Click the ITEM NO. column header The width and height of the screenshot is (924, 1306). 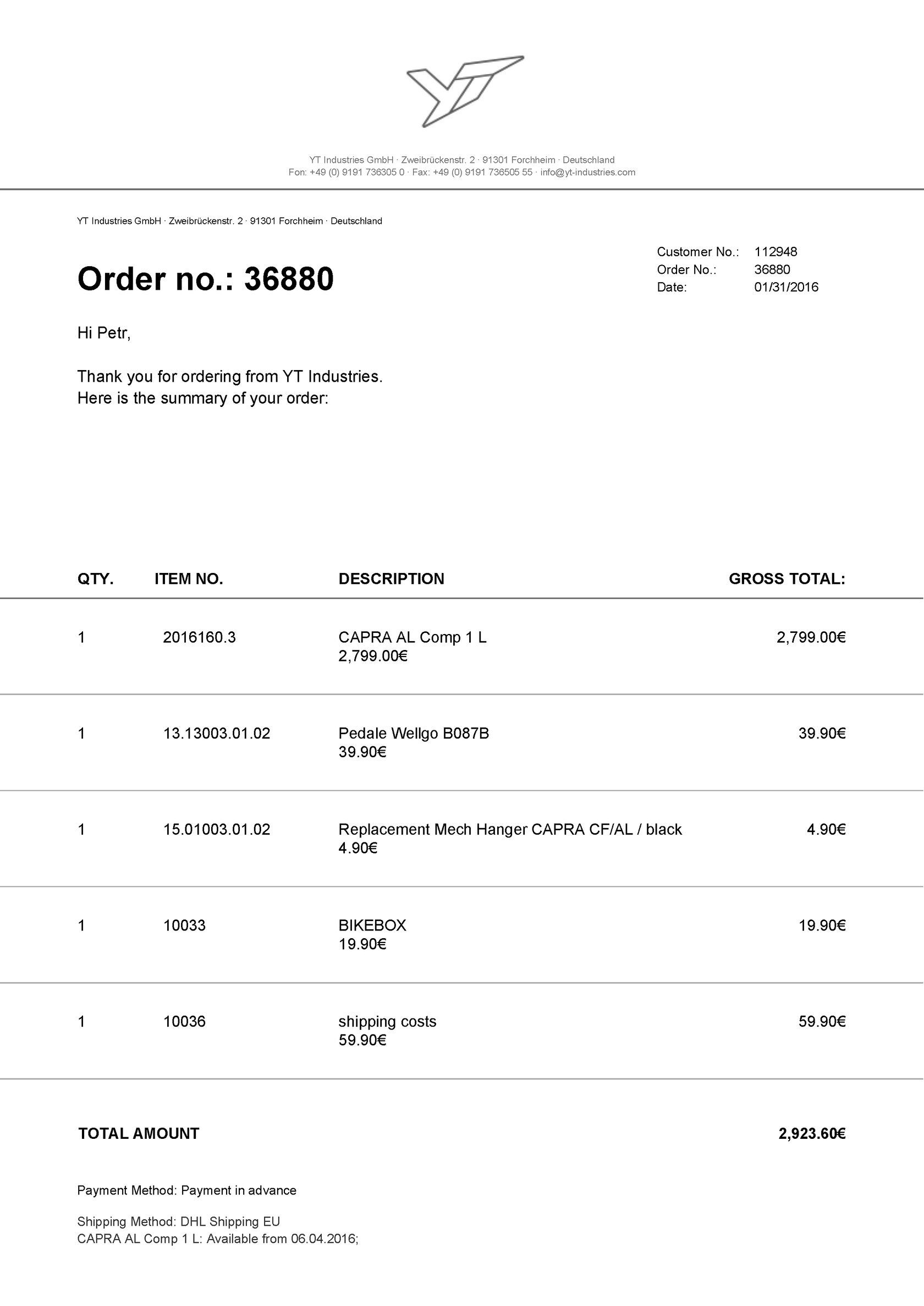pos(188,579)
